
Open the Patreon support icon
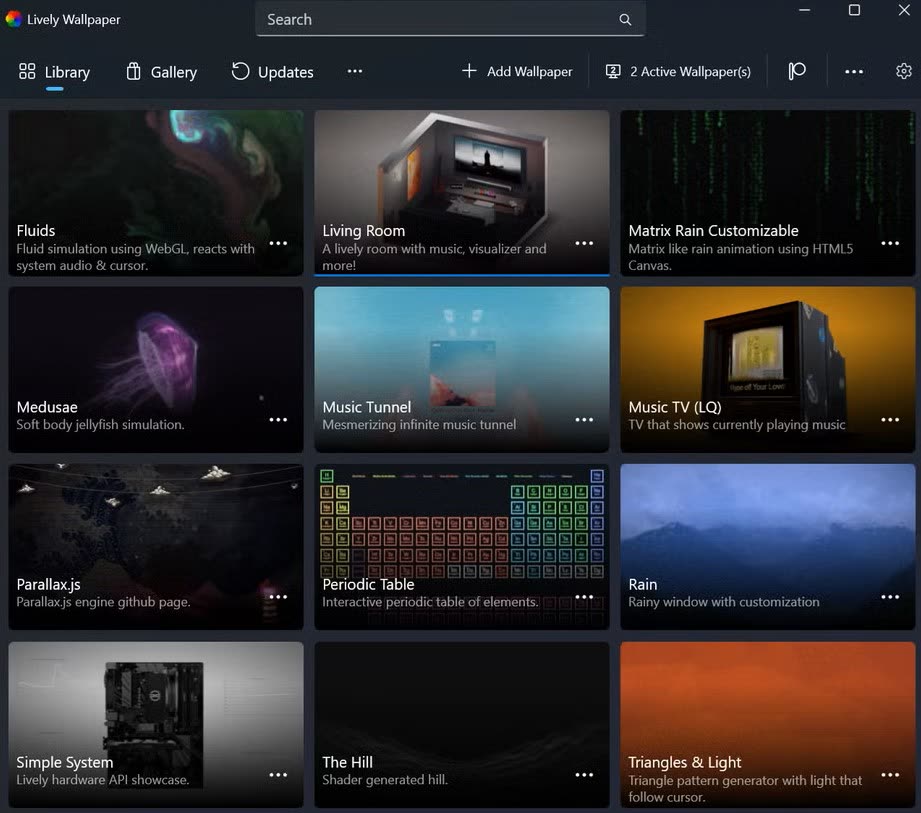point(796,71)
